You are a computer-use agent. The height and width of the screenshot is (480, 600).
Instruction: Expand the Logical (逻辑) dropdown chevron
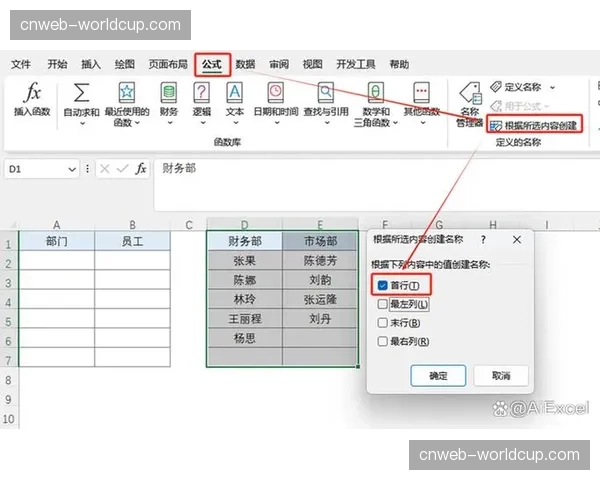[x=202, y=123]
